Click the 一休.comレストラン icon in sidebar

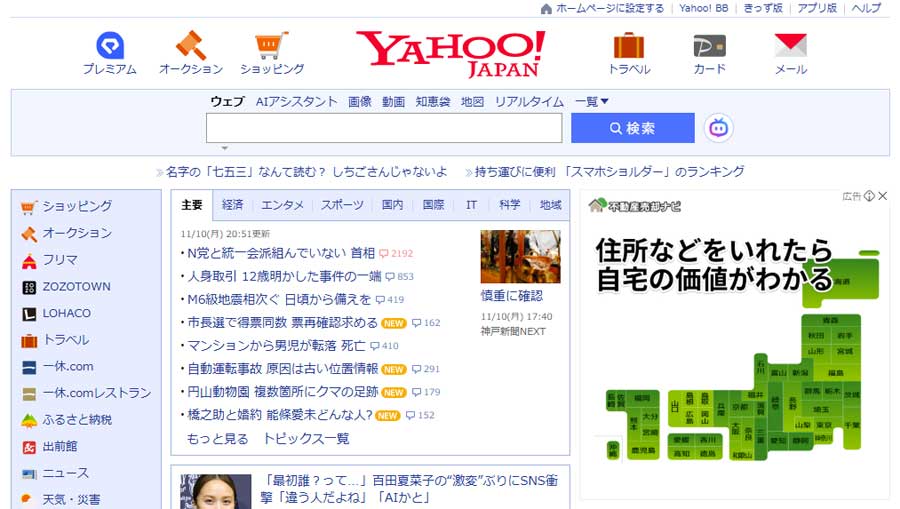[29, 394]
